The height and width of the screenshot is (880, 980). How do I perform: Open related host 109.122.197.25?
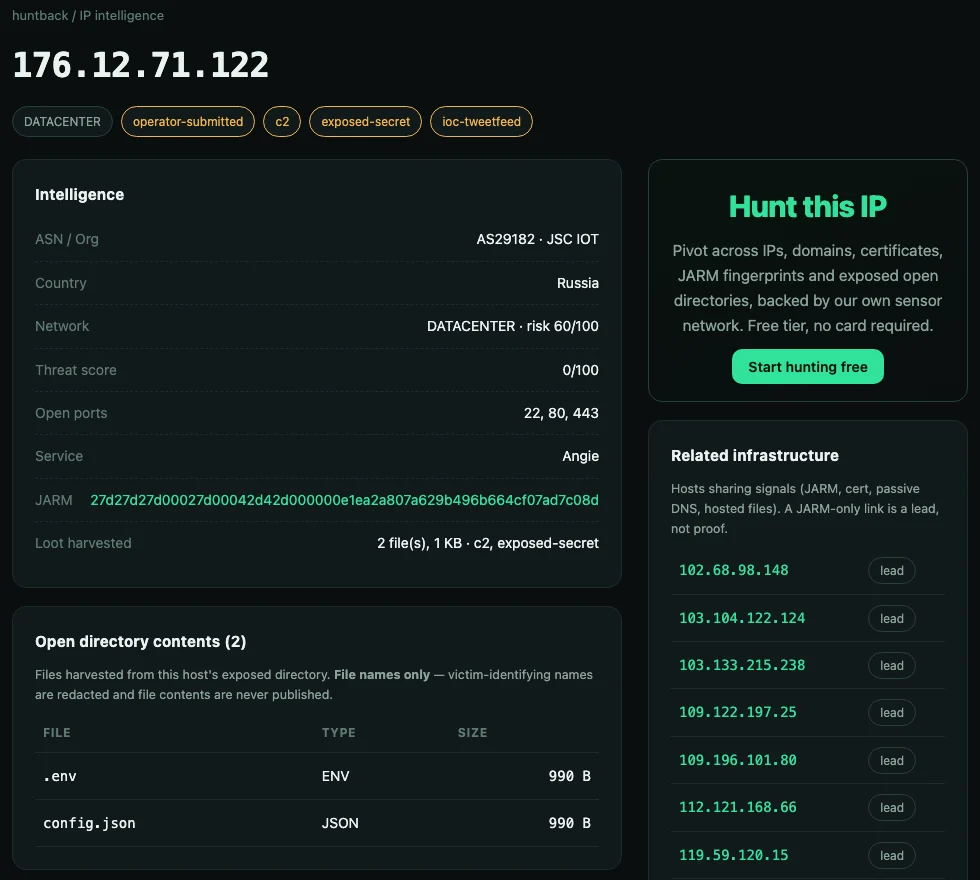[x=738, y=712]
